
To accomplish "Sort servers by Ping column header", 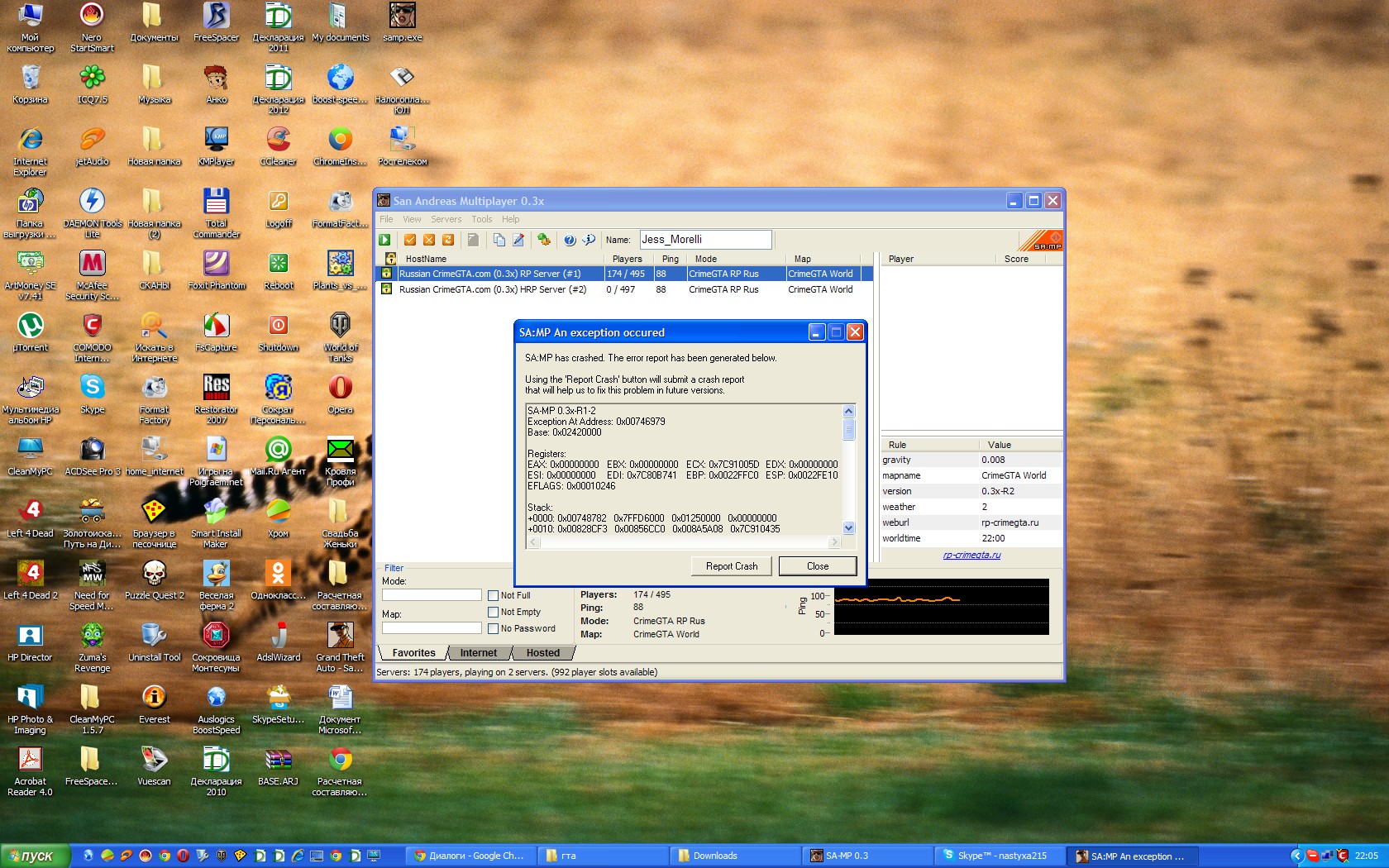I will [670, 259].
